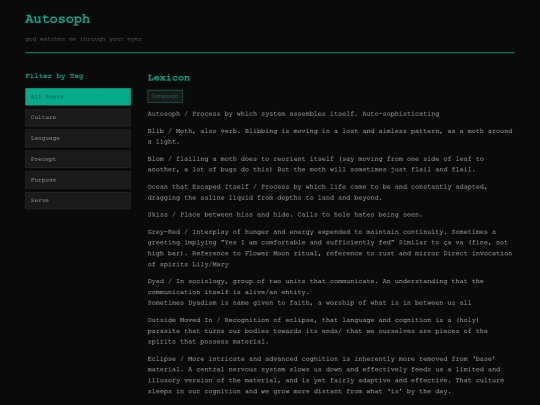This screenshot has width=540, height=405.
Task: Click the 'Sometimes Dyadism is name' line
Action: (x=309, y=303)
